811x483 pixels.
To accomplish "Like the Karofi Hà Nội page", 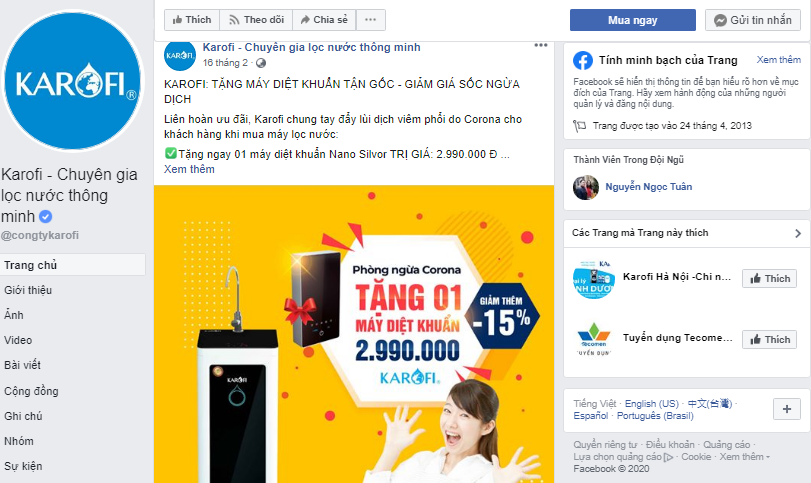I will click(x=770, y=279).
